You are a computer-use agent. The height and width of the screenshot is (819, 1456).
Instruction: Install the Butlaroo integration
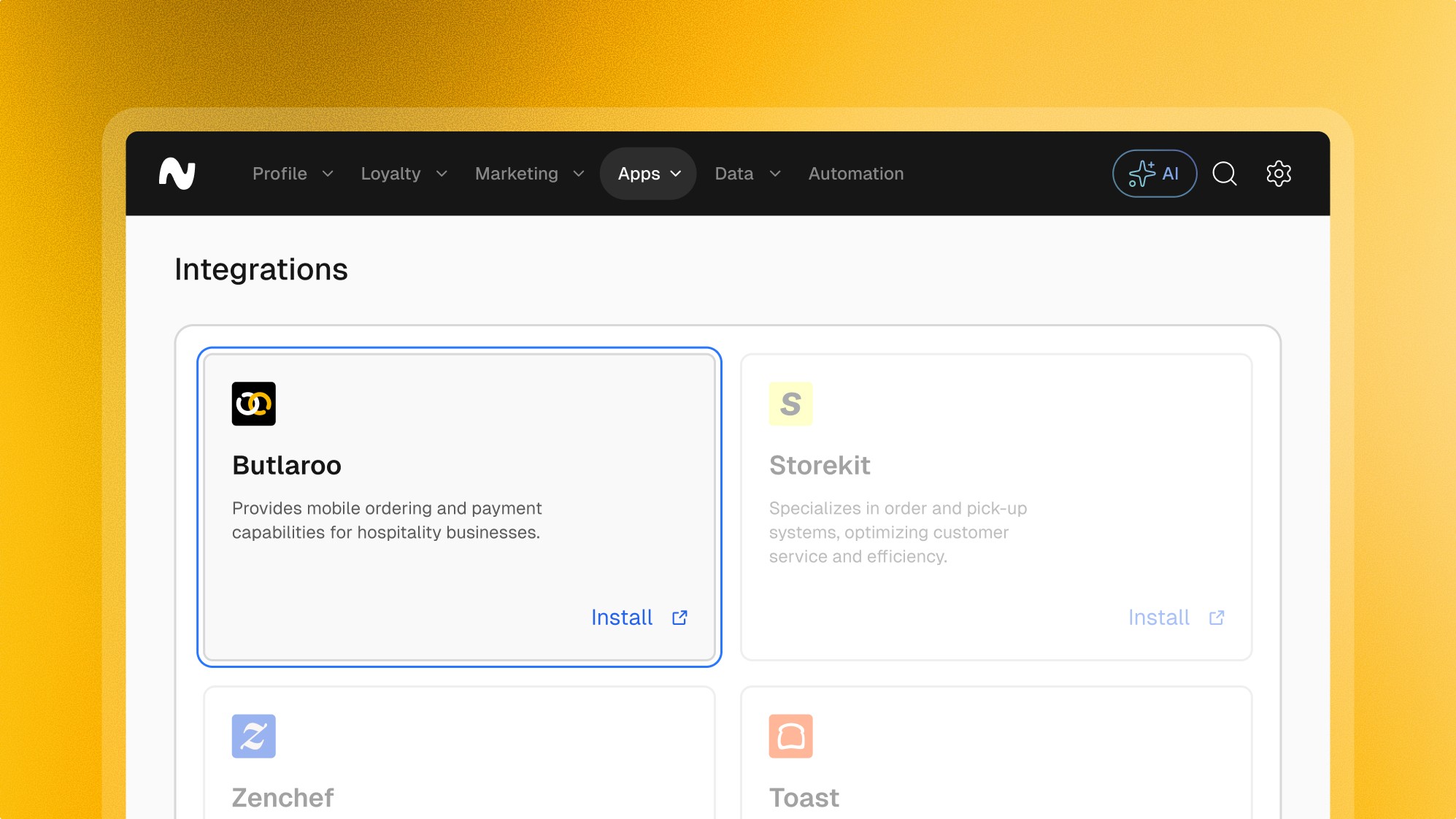click(622, 618)
